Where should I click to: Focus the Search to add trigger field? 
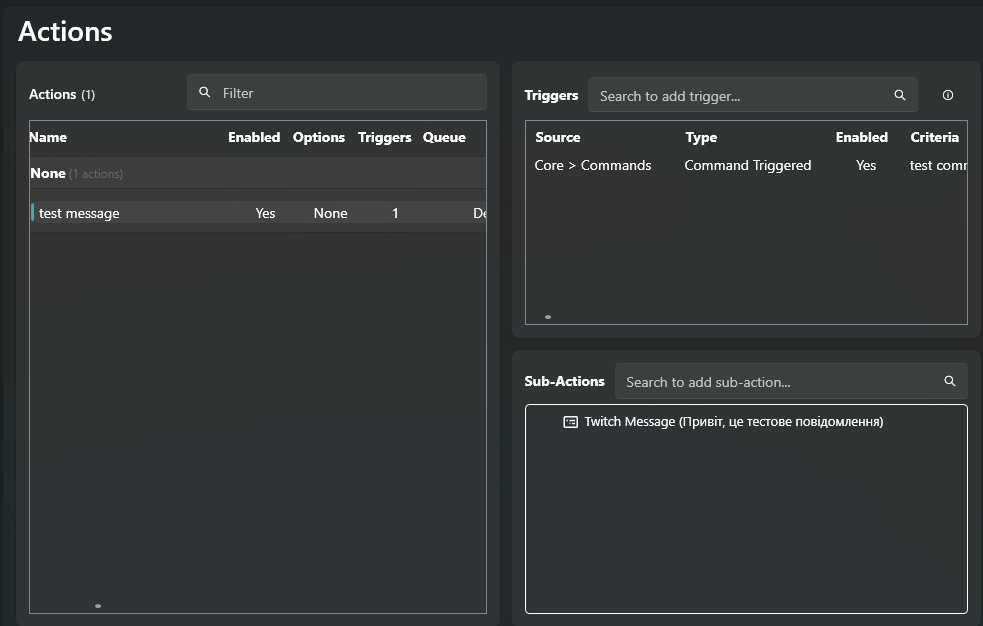click(x=740, y=96)
